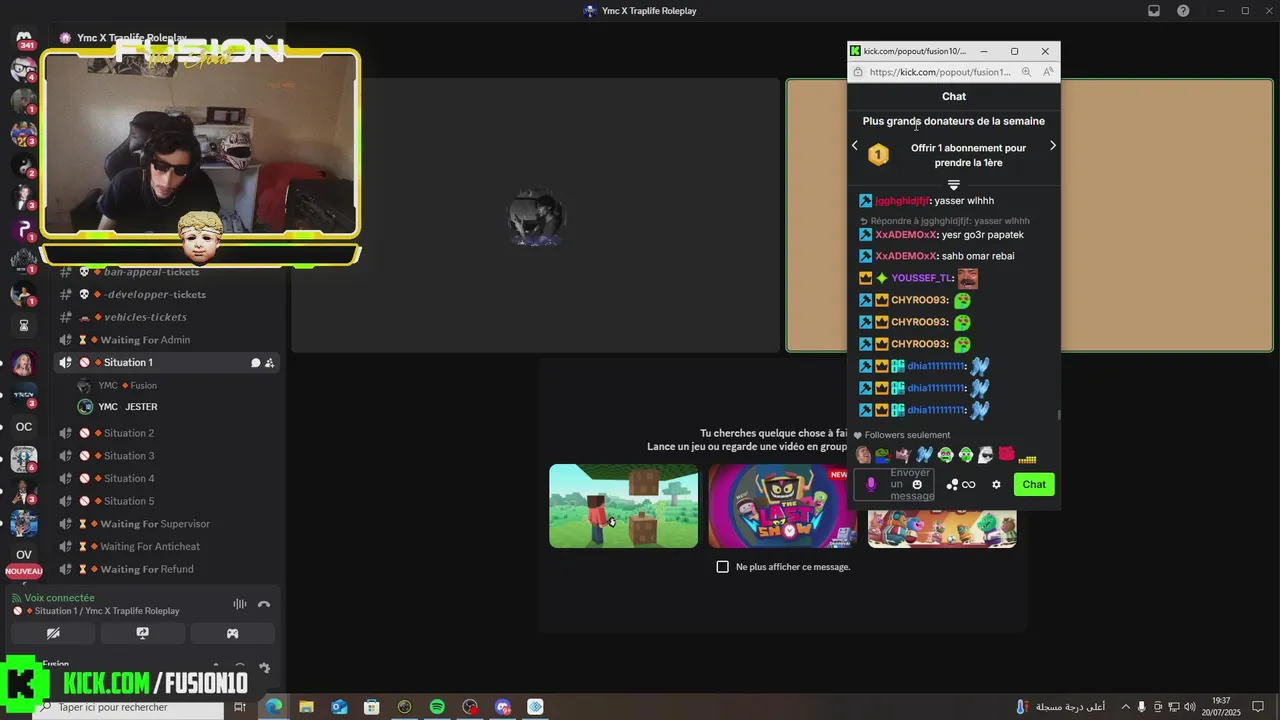
Task: Open Microsoft Edge from the taskbar
Action: (273, 707)
